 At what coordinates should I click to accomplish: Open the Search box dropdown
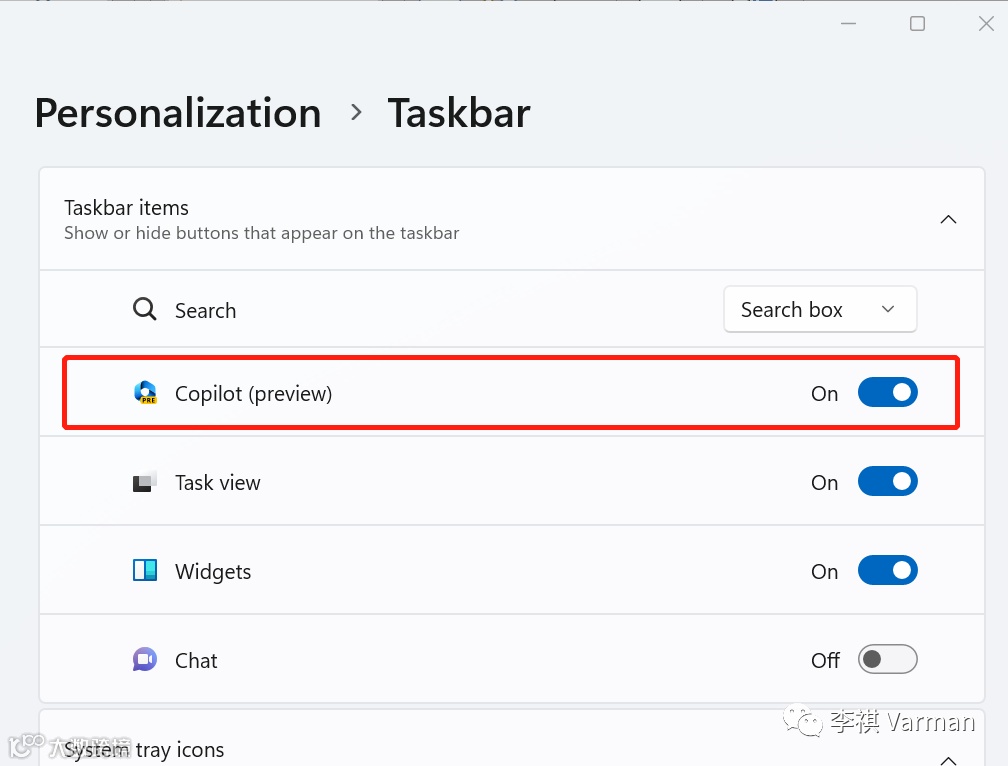pyautogui.click(x=820, y=310)
